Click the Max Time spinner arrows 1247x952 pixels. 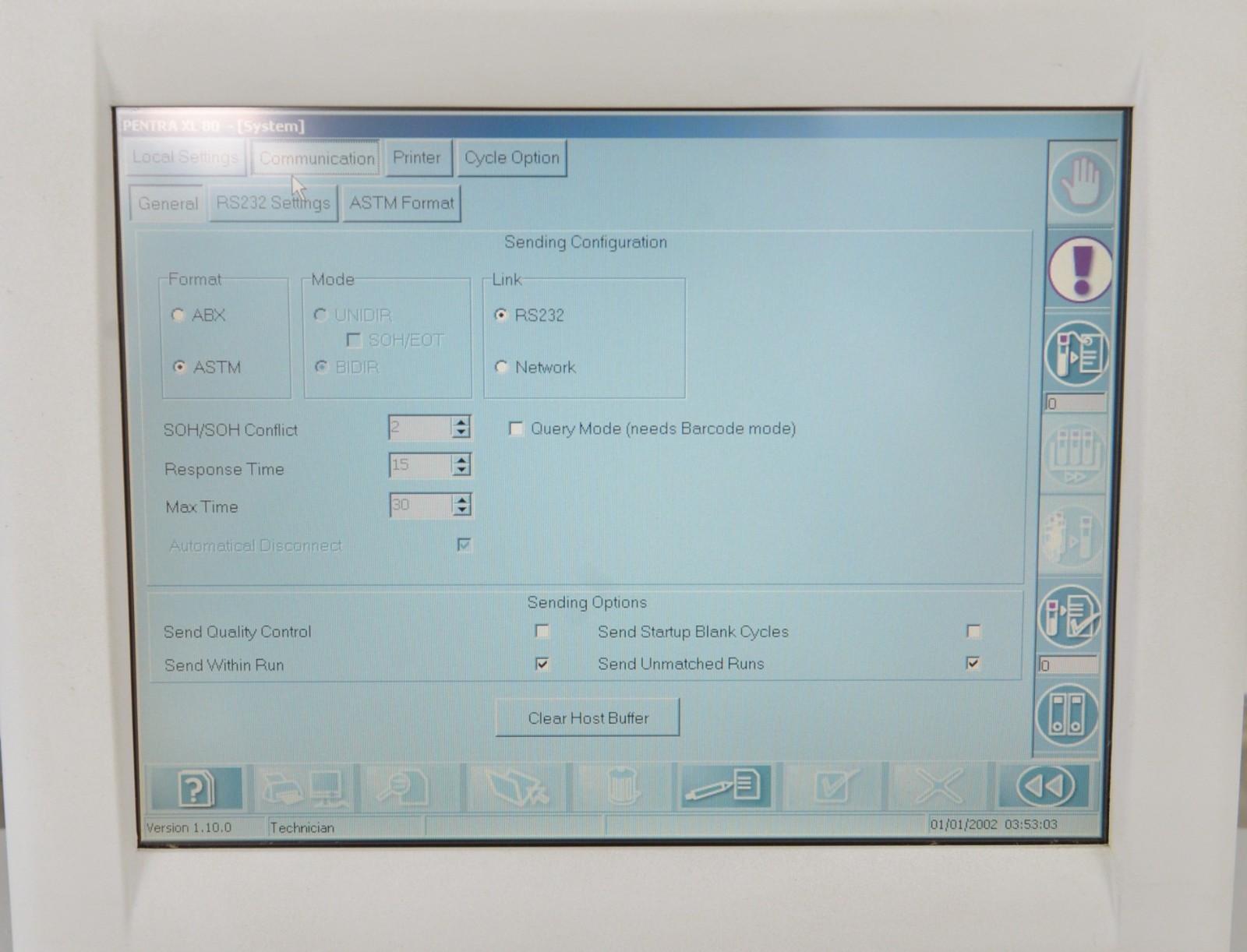pos(461,506)
